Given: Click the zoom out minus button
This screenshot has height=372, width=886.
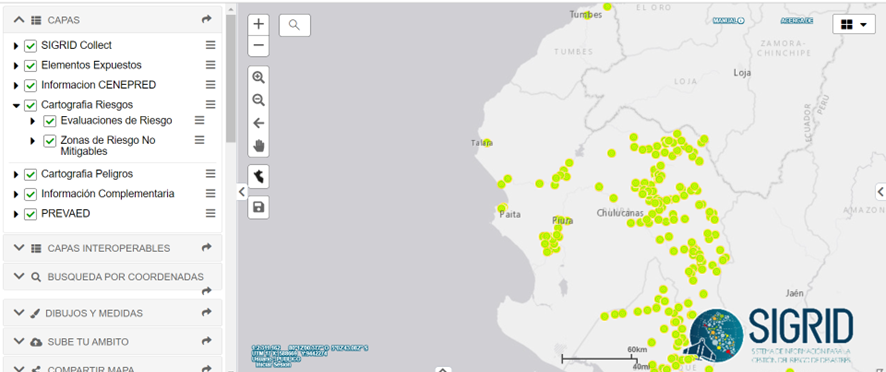Looking at the screenshot, I should click(x=259, y=45).
